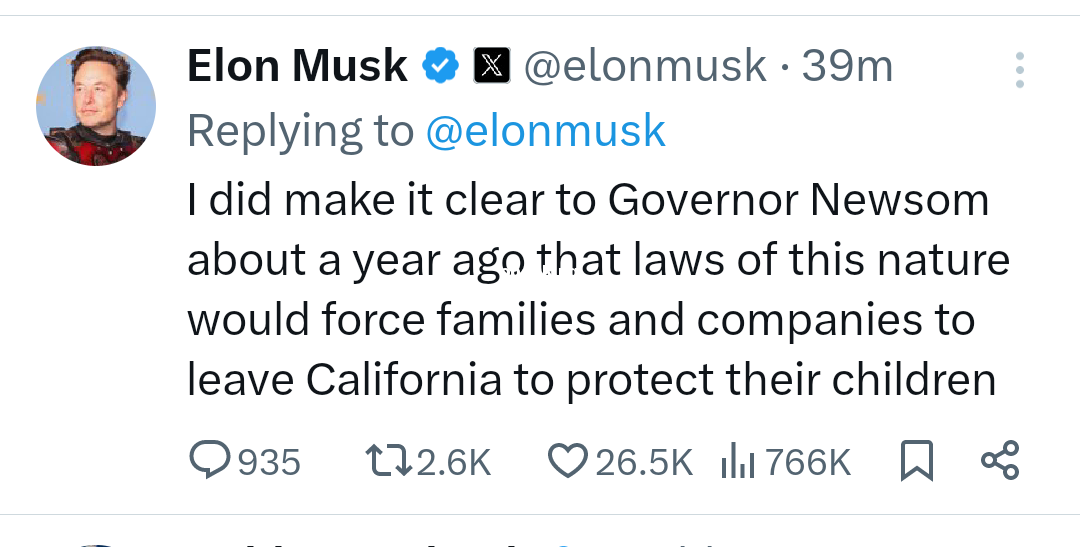The height and width of the screenshot is (547, 1080).
Task: Click the Elon Musk display name
Action: coord(297,67)
